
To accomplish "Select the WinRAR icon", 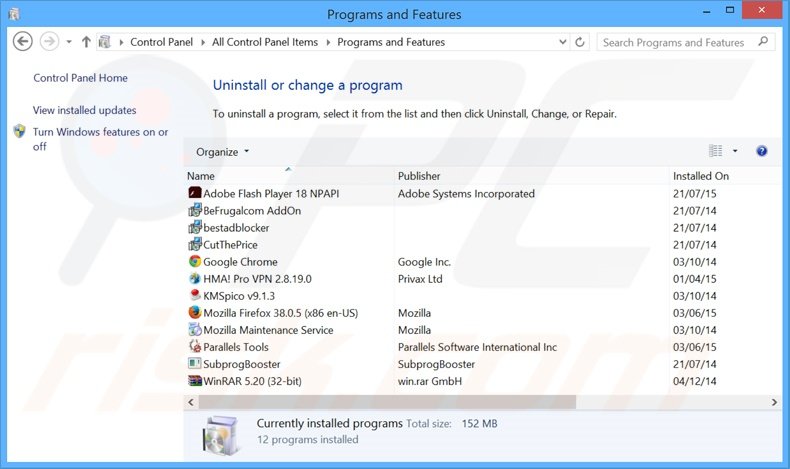I will pos(194,380).
